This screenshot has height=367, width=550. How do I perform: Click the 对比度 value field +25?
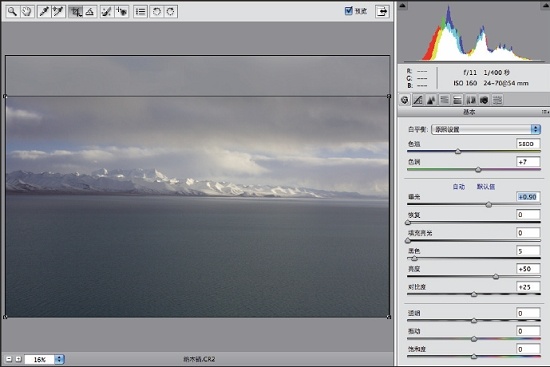tap(528, 287)
